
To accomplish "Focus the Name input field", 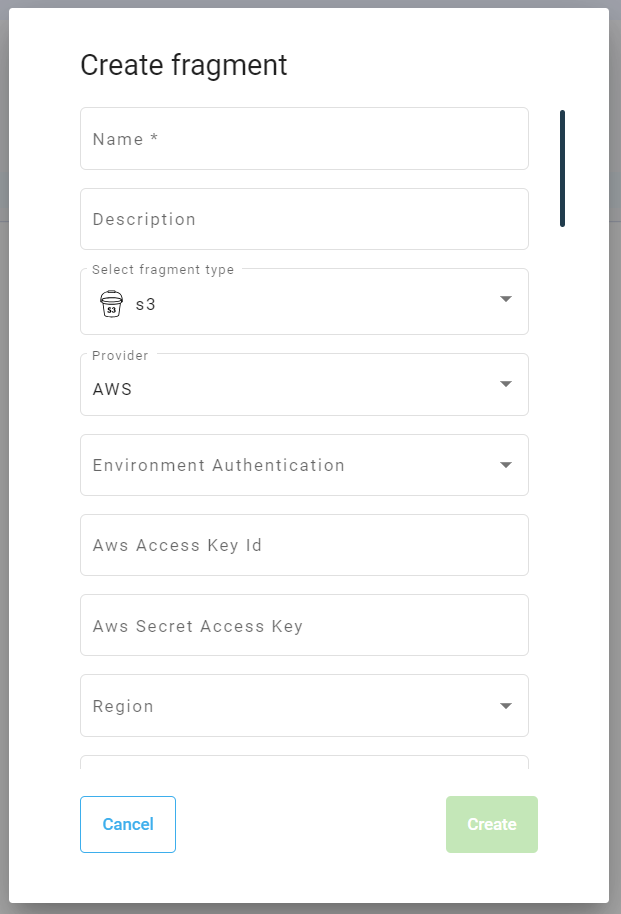I will (304, 139).
